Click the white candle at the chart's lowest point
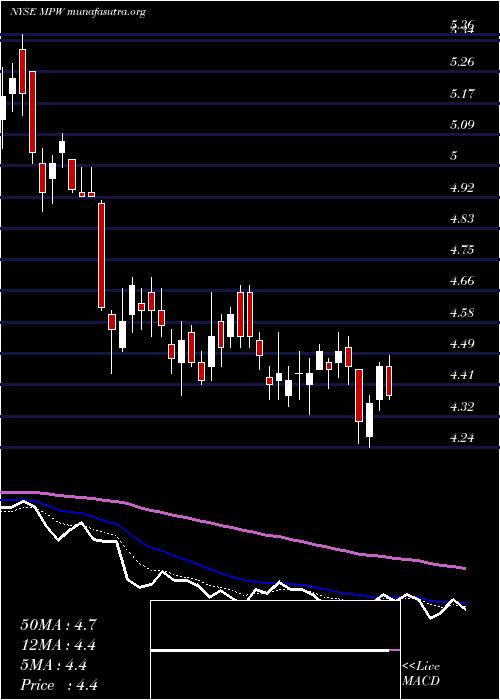Screen dimensions: 500x700 [x=369, y=420]
